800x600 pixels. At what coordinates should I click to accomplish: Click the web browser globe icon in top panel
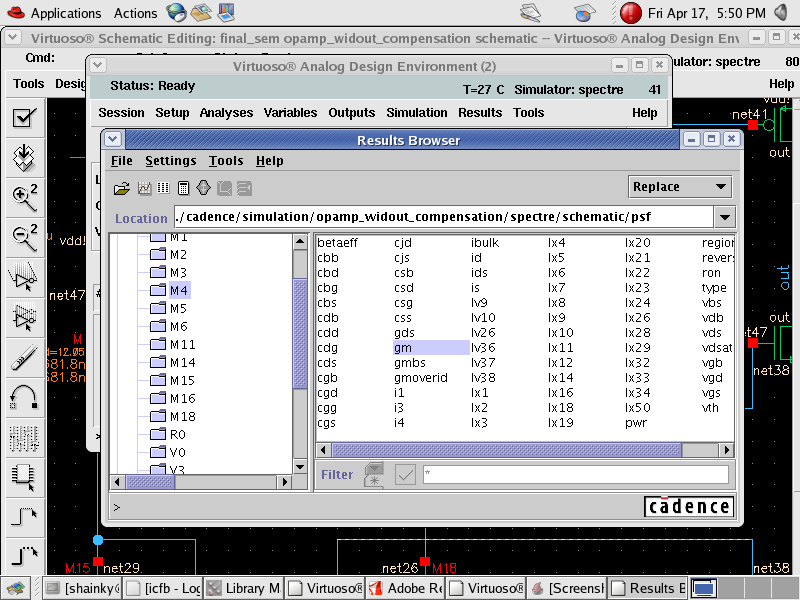(177, 13)
